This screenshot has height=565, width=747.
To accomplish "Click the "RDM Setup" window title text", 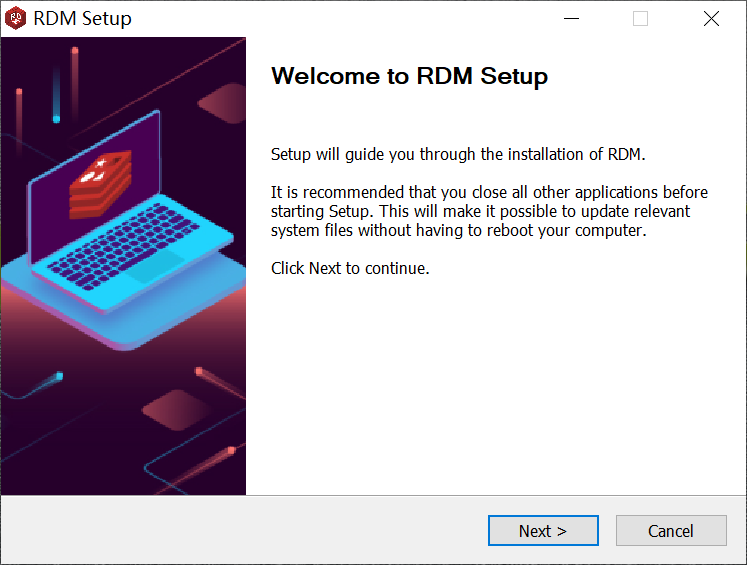I will (x=82, y=19).
